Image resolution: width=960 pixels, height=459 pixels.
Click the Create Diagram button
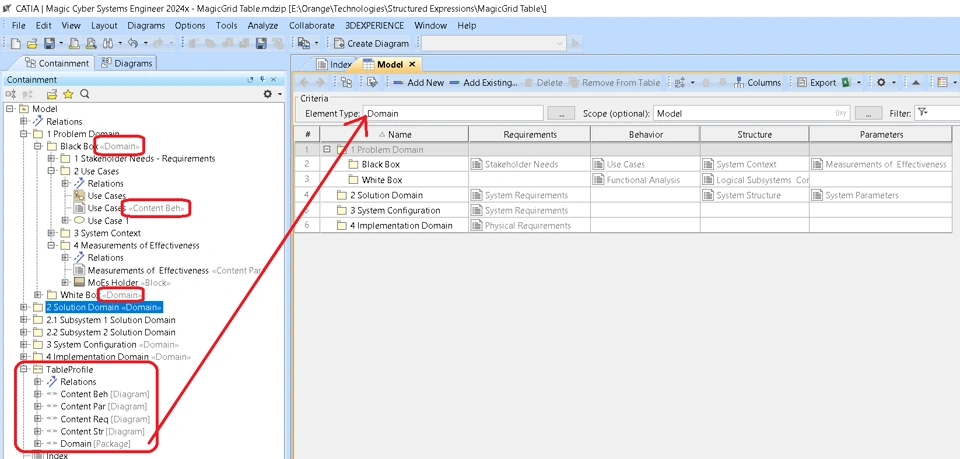point(371,43)
